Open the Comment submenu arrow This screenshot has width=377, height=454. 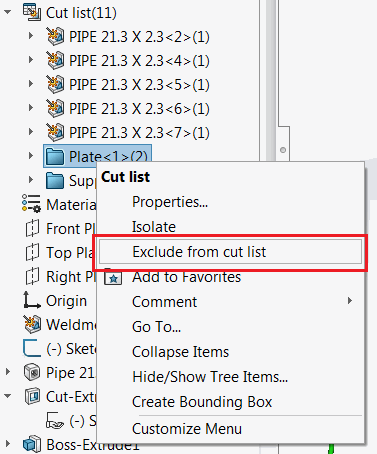(350, 301)
